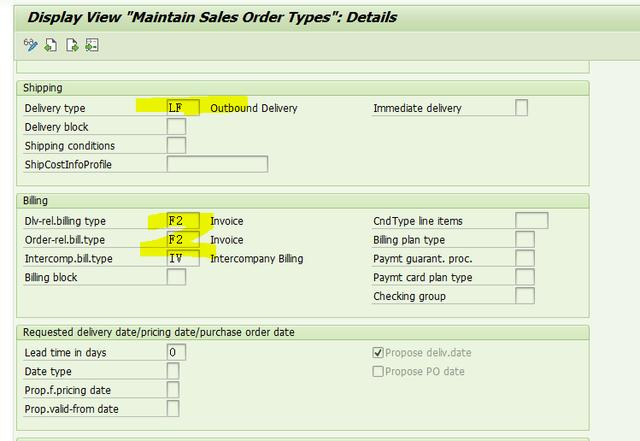Click the Delivery block field
Screen dimensions: 640x441
coord(176,127)
